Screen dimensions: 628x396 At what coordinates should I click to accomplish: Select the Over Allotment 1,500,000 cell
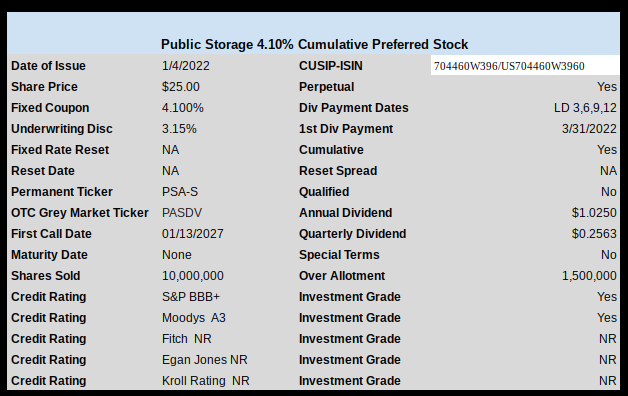click(589, 276)
